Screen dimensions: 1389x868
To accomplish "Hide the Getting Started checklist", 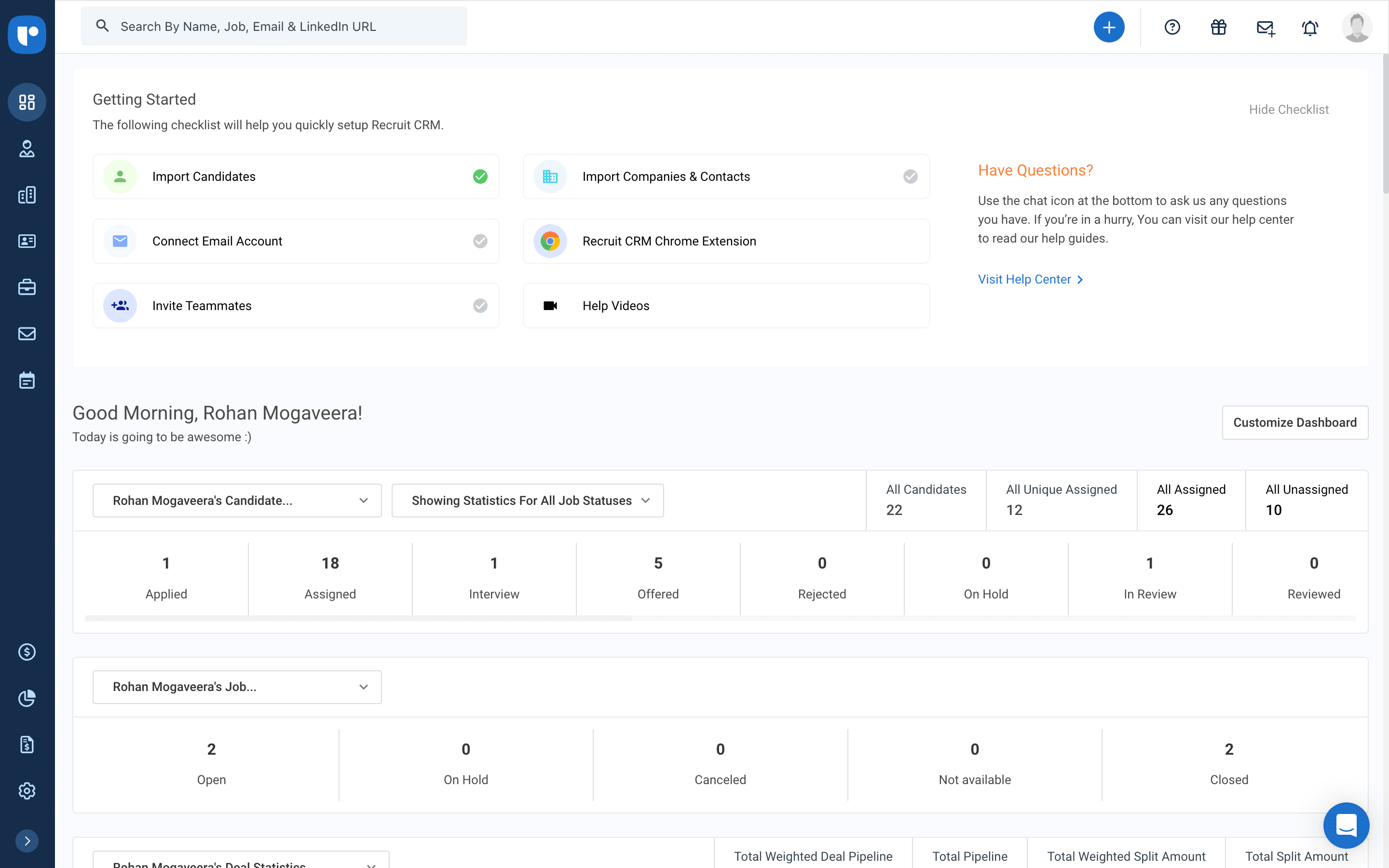I will [x=1289, y=109].
